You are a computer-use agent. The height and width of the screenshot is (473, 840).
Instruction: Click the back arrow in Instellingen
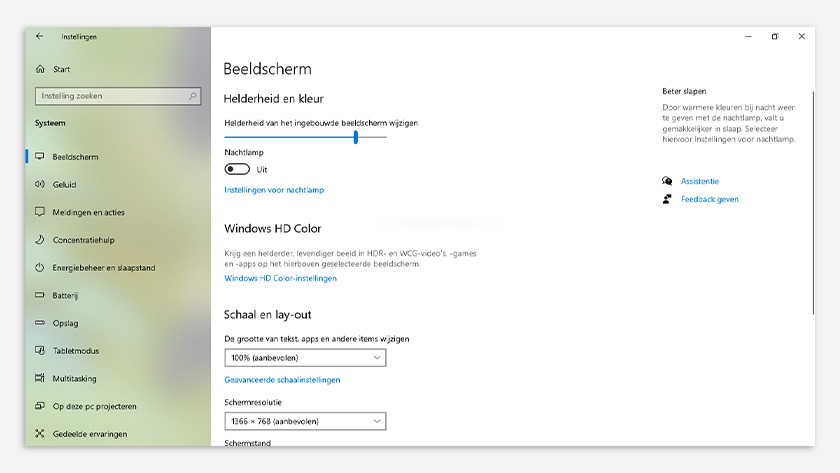pyautogui.click(x=39, y=36)
